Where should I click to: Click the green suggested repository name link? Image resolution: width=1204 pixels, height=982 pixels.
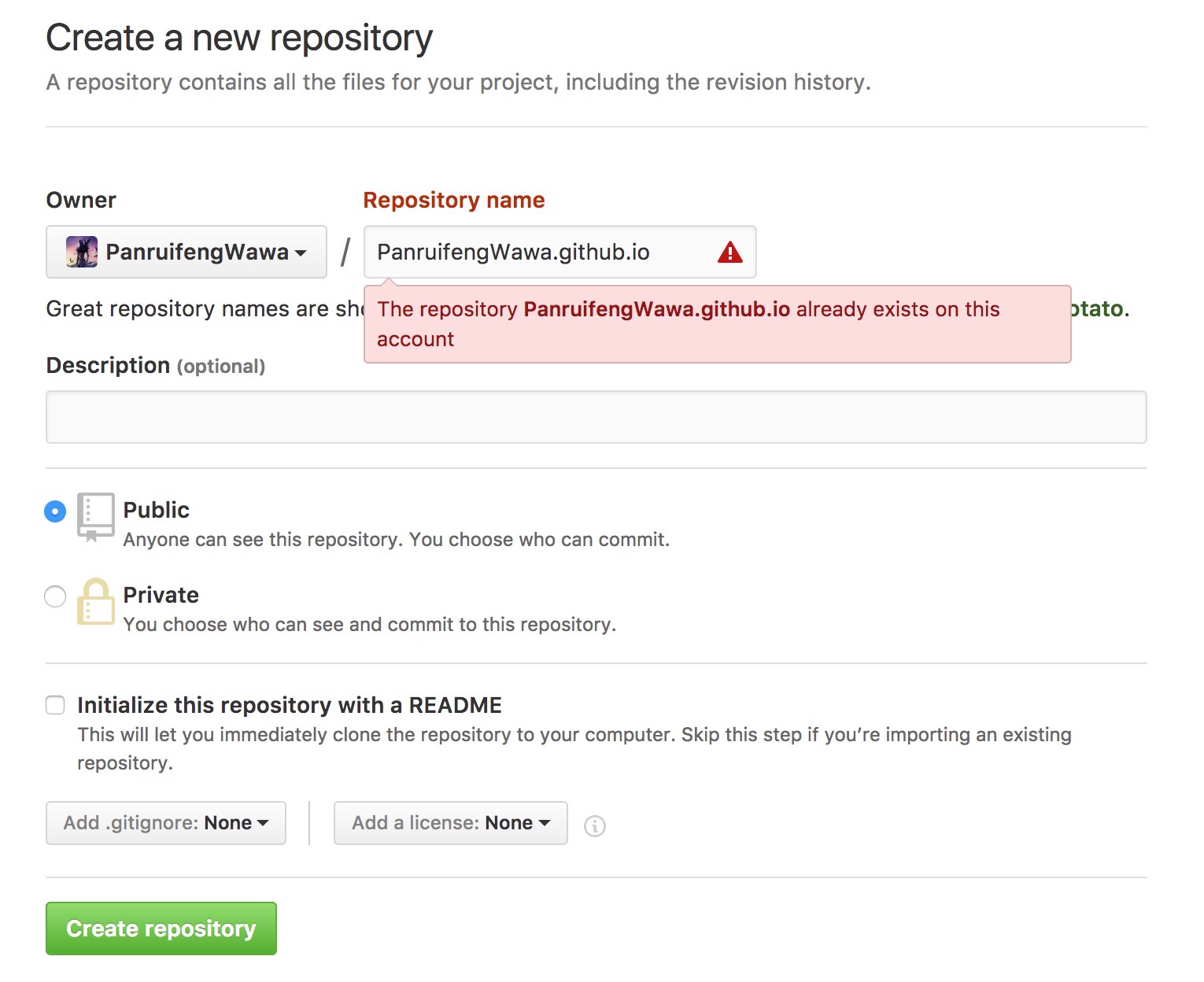pos(1099,308)
